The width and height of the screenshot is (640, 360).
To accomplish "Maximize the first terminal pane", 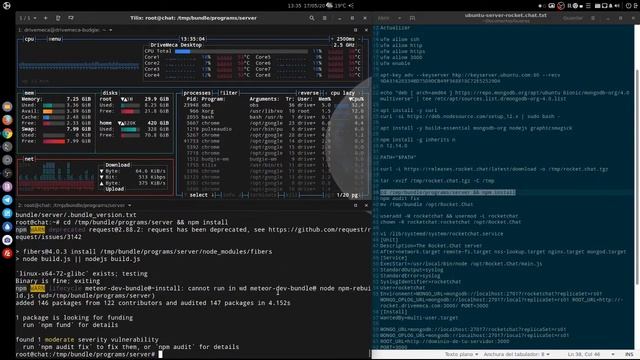I will (356, 30).
